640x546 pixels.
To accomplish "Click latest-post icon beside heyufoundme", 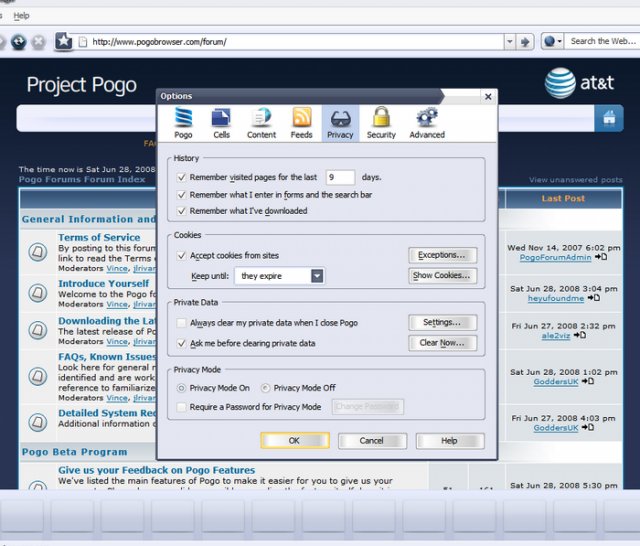I will click(x=593, y=298).
